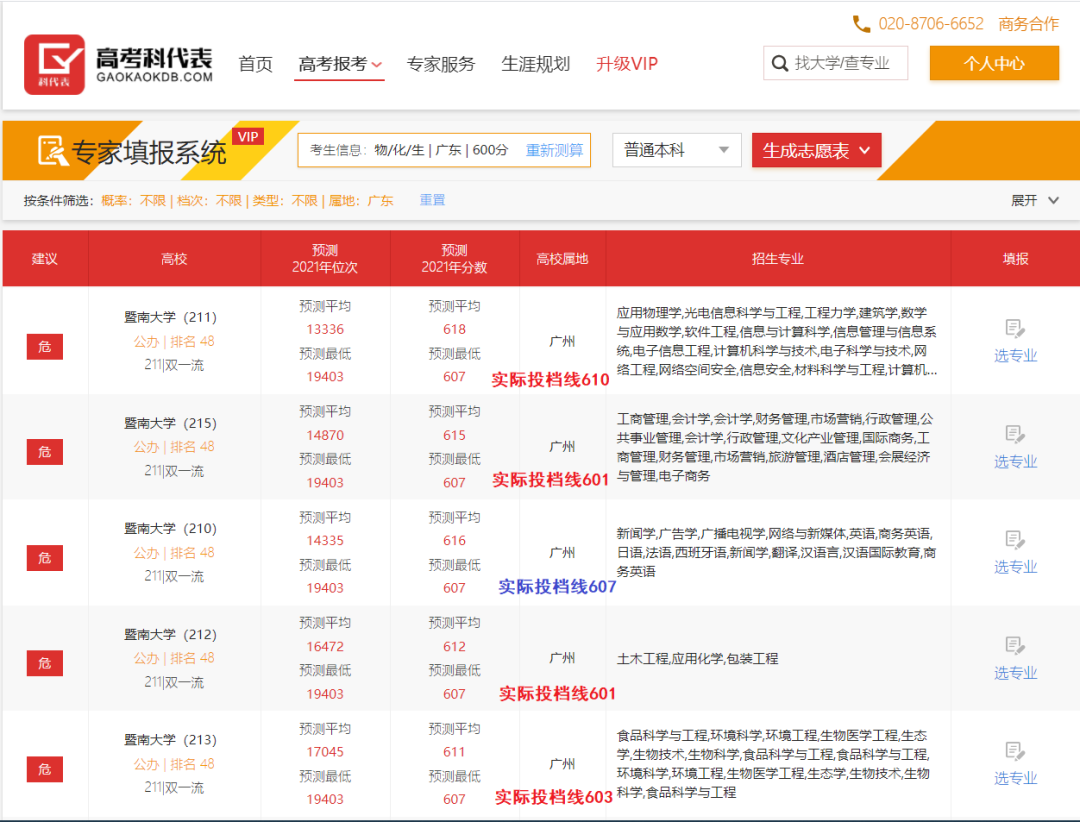Click 重置 to reset filters

click(x=433, y=200)
